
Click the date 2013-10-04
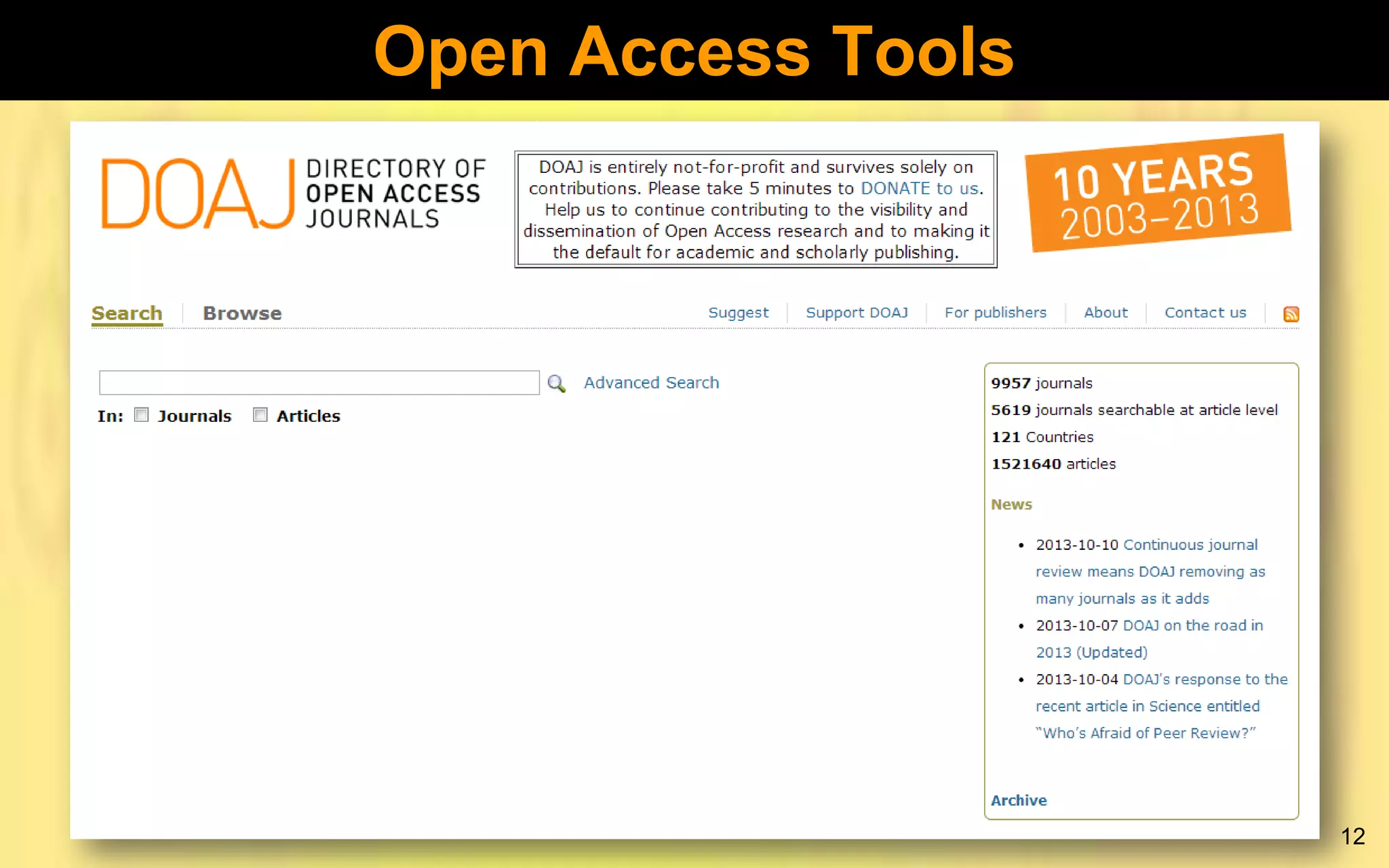click(1077, 679)
